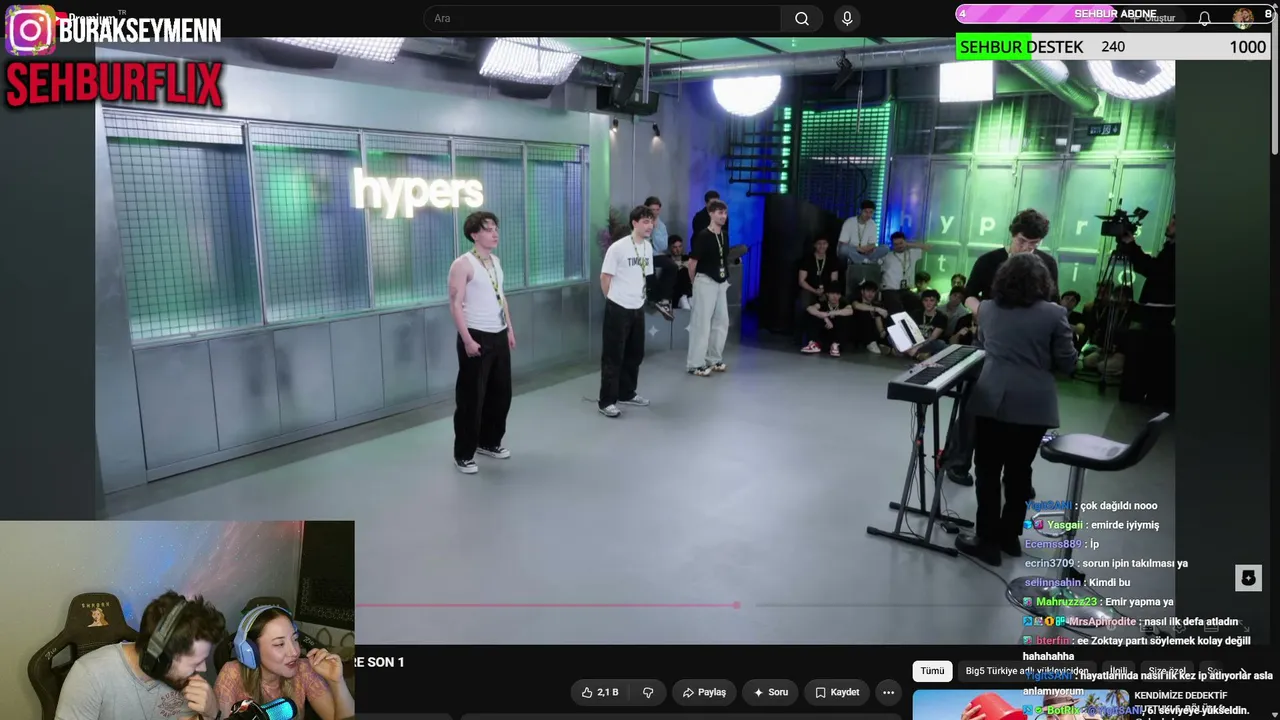This screenshot has width=1280, height=720.
Task: Select the İlgili filter chip
Action: tap(1118, 671)
